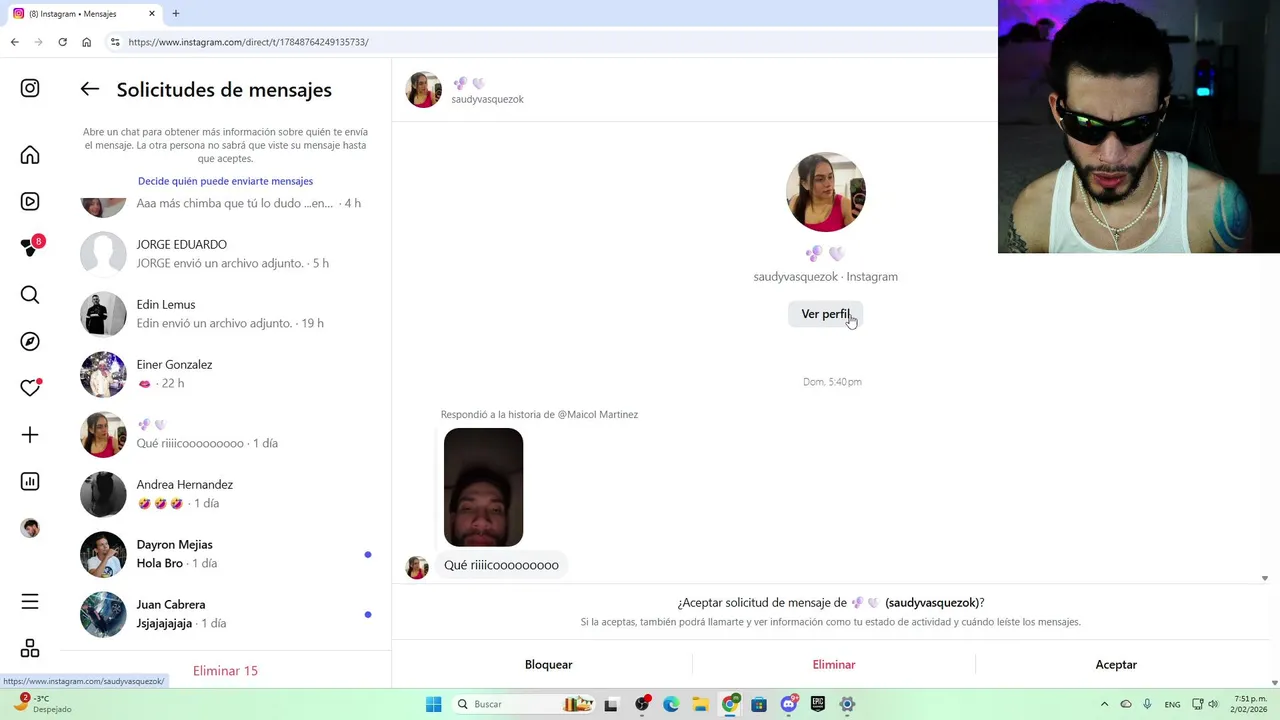Click sender avatar beside the message
The image size is (1280, 720).
coord(417,568)
